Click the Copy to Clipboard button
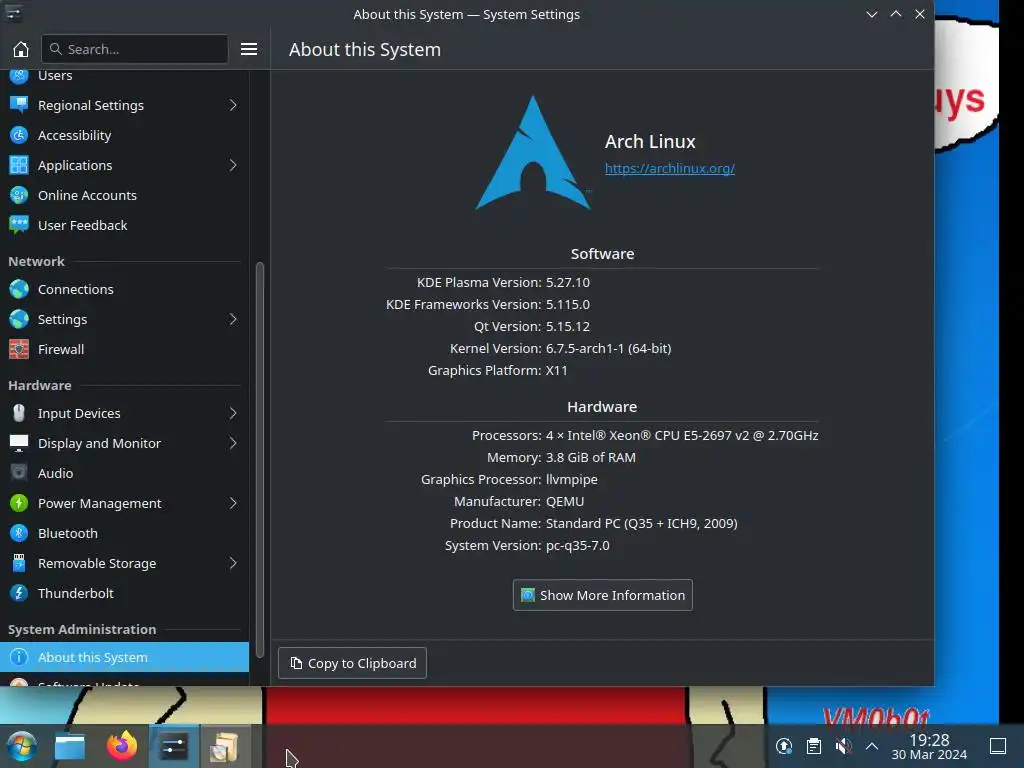The width and height of the screenshot is (1024, 768). click(x=353, y=663)
